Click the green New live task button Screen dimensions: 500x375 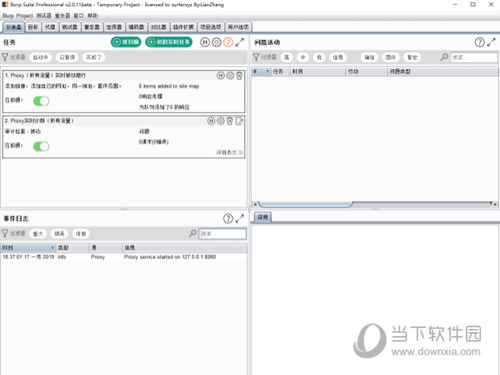tap(169, 42)
